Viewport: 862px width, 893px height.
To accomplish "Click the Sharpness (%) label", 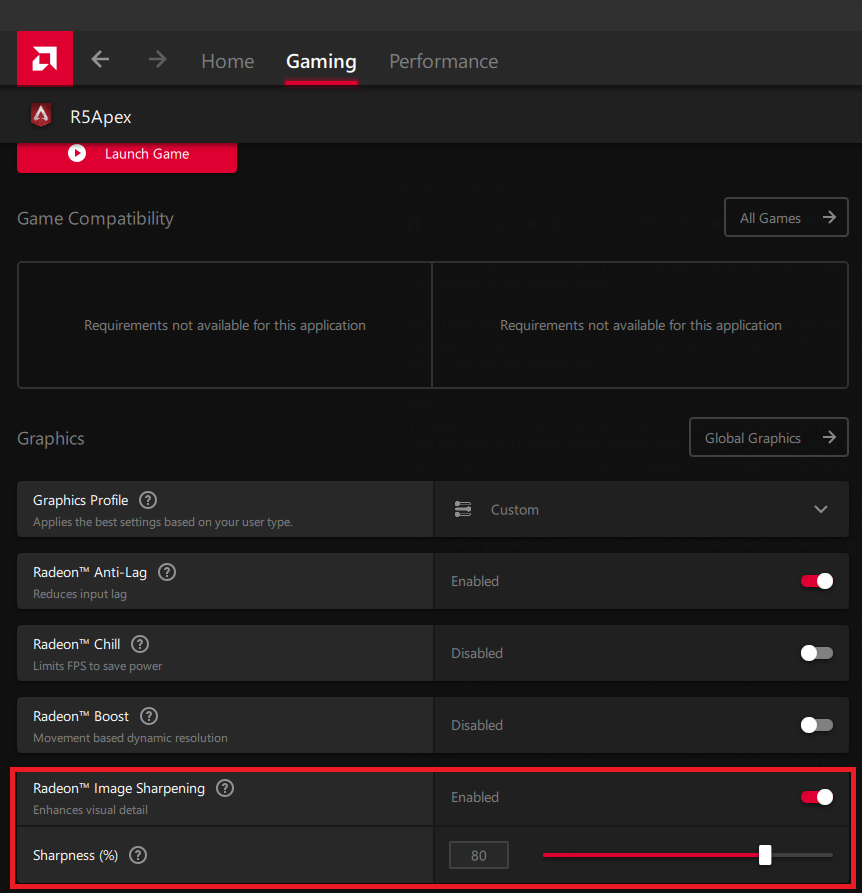I will pos(75,855).
